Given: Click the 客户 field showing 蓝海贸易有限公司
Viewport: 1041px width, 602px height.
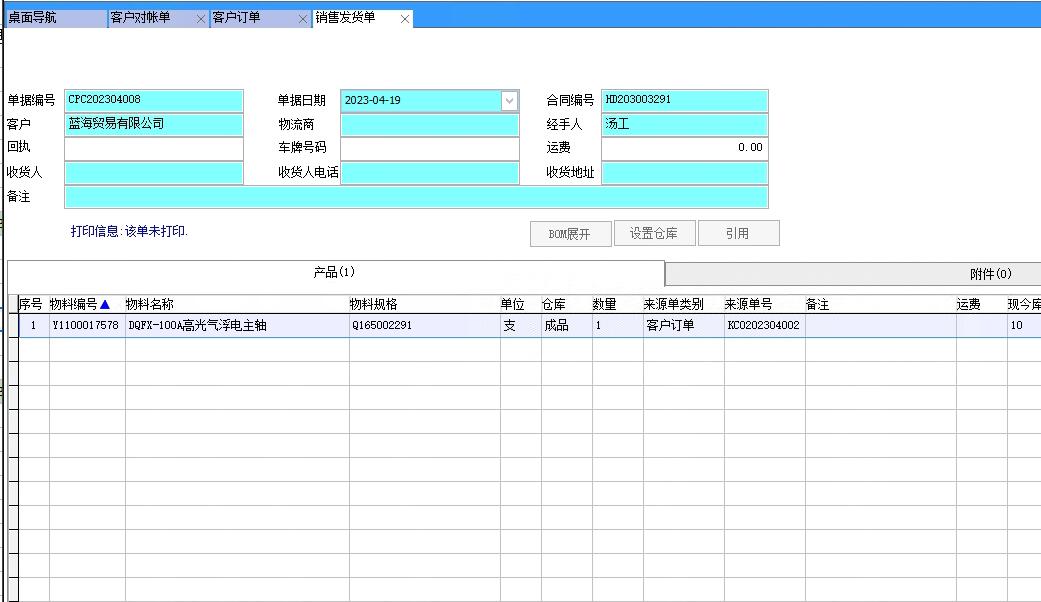Looking at the screenshot, I should [x=153, y=124].
